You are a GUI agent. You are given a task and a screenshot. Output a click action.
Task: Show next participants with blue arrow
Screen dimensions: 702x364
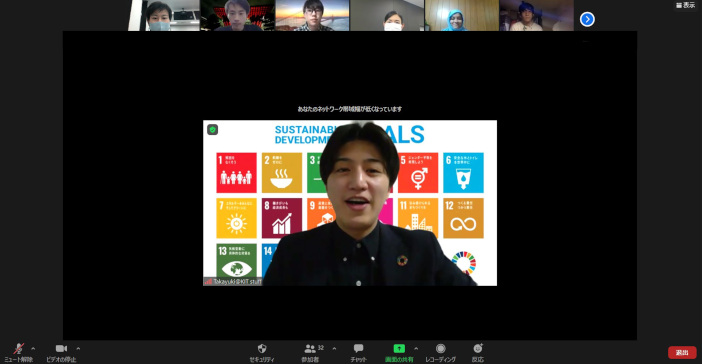coord(587,19)
